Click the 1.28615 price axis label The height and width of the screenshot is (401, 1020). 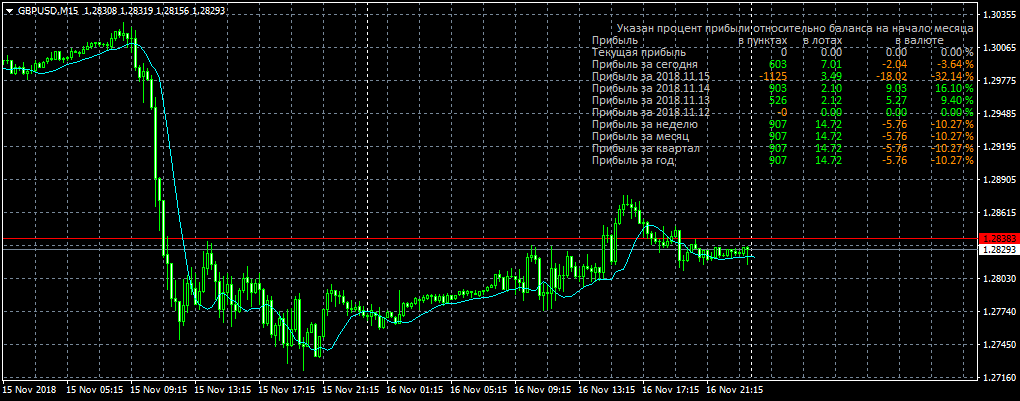(999, 213)
